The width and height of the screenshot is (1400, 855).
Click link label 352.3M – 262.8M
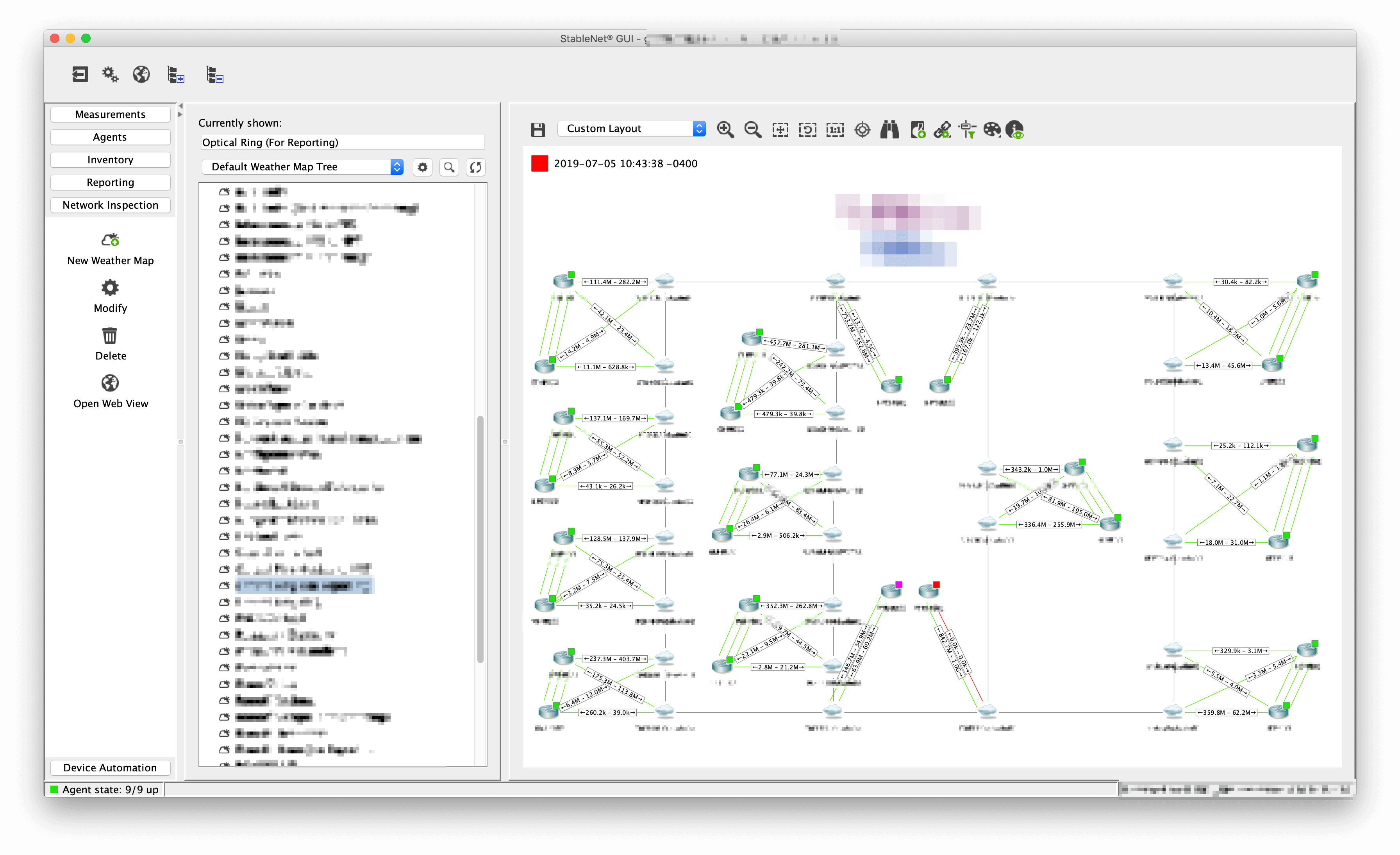[791, 606]
